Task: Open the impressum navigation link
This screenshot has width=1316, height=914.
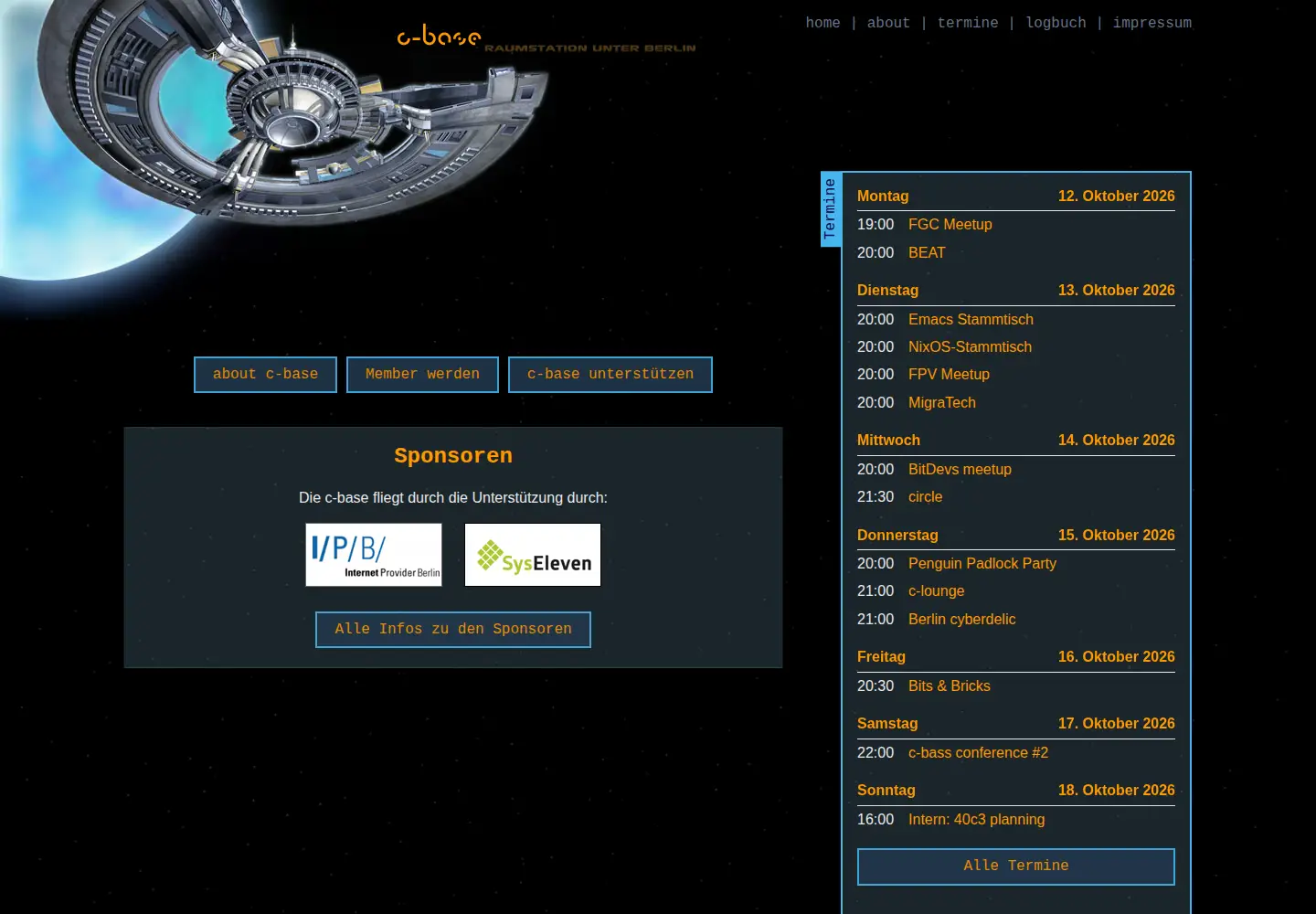Action: (x=1151, y=23)
